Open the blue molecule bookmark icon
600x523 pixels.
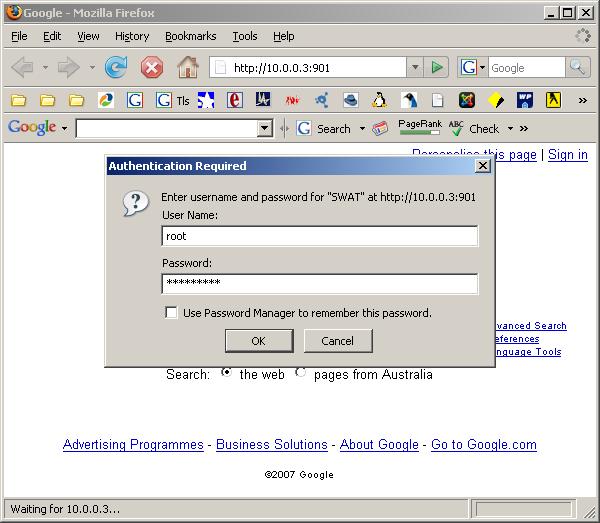tap(321, 100)
